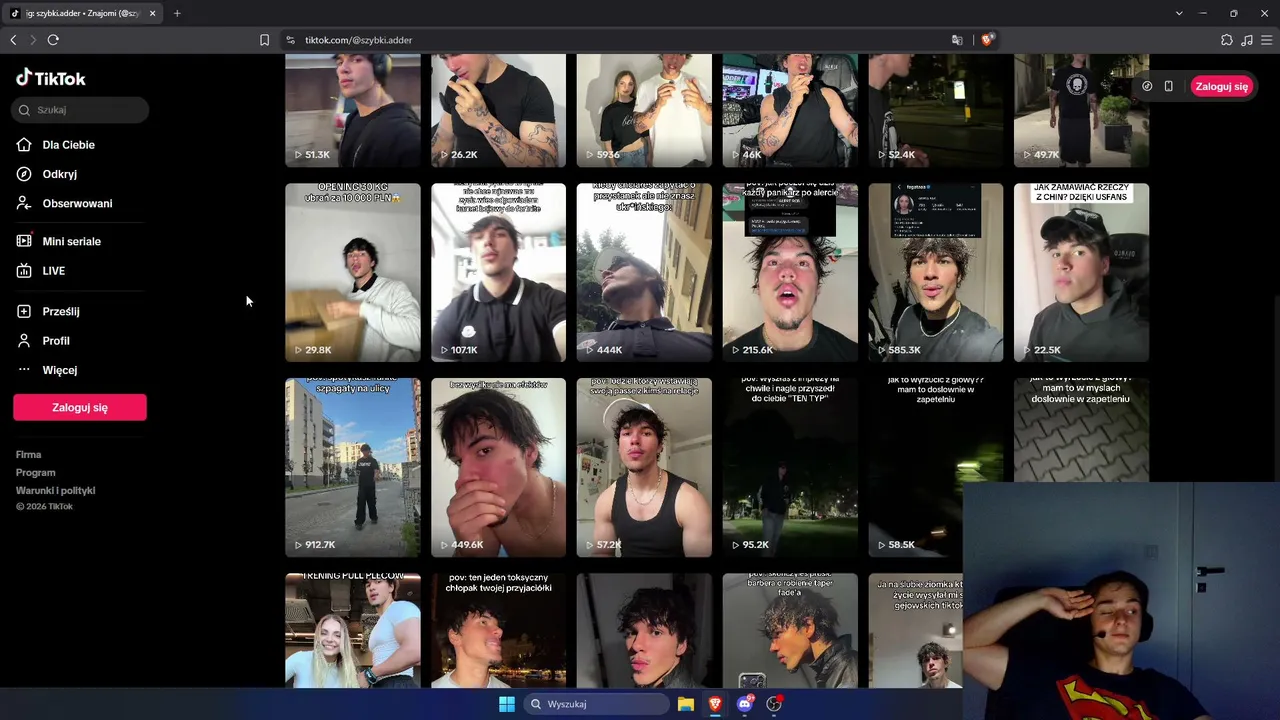Open site settings icon in address bar
This screenshot has width=1280, height=720.
[x=290, y=40]
